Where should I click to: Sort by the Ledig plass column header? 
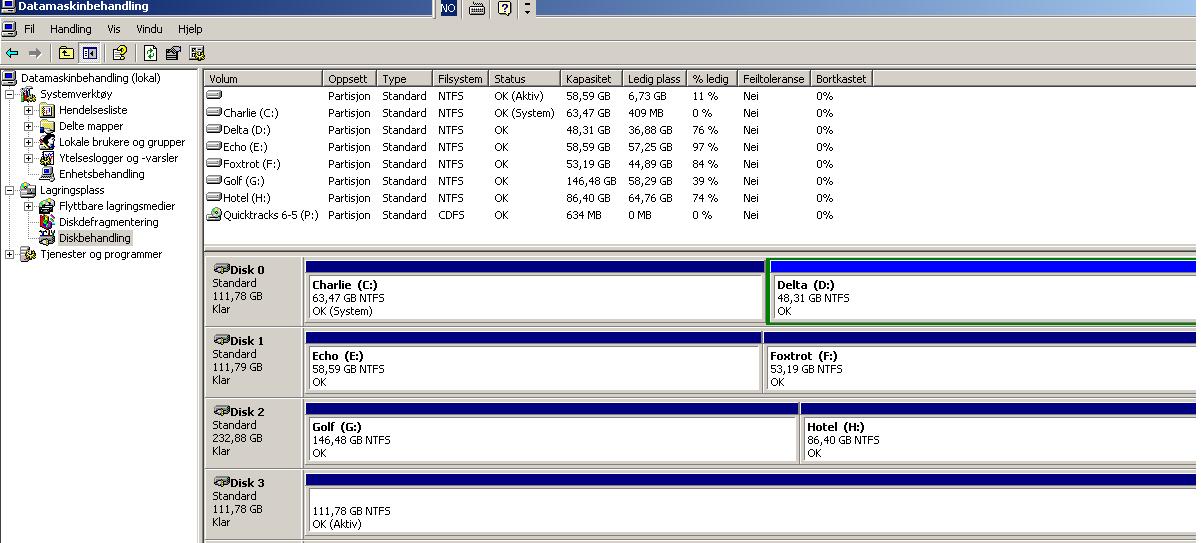pos(655,78)
